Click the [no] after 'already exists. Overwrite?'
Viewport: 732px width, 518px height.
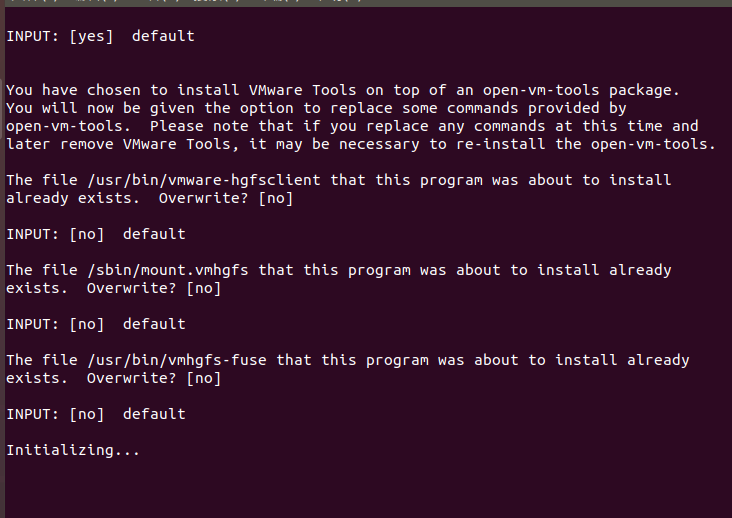pyautogui.click(x=275, y=198)
